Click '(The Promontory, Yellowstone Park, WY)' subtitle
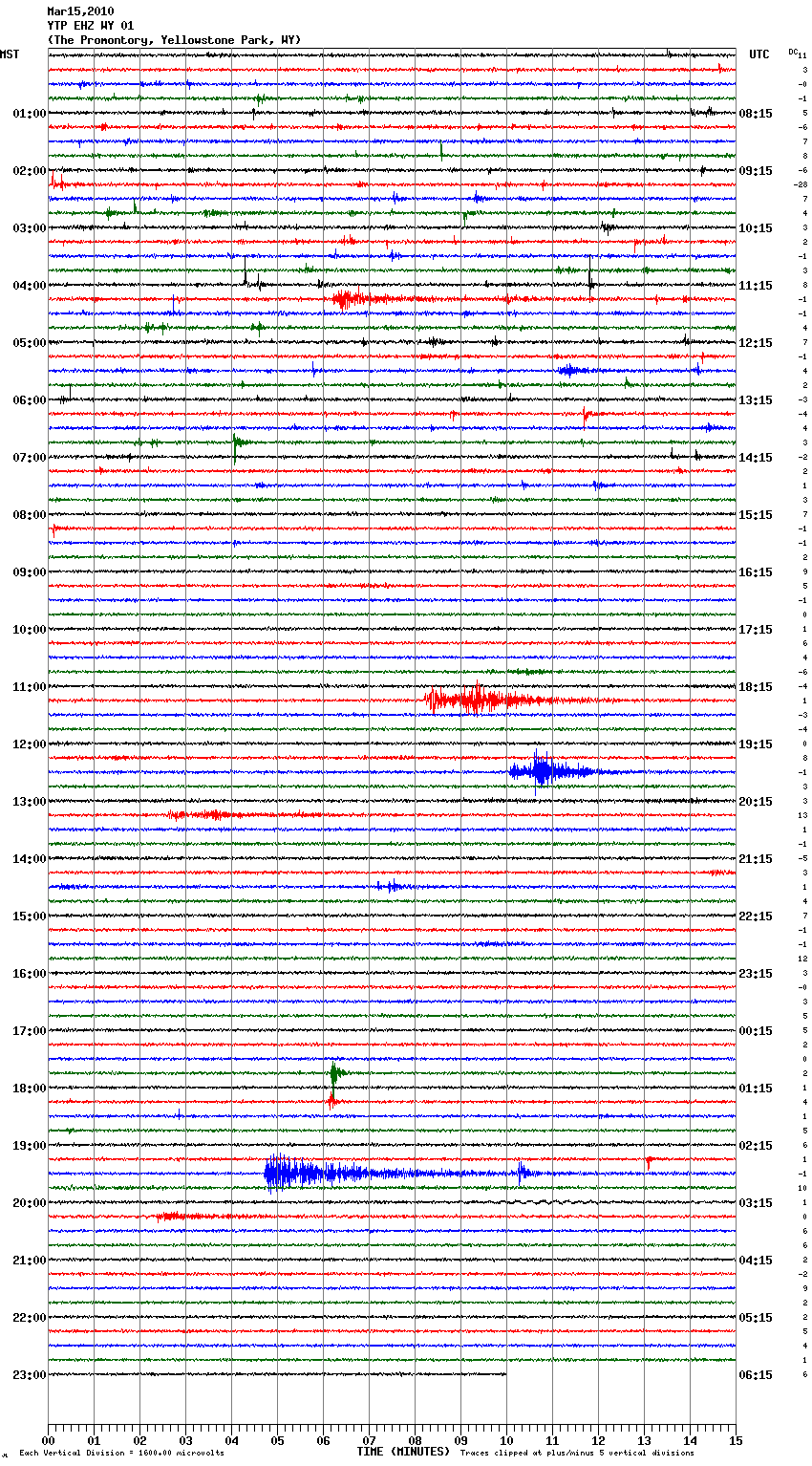812x1466 pixels. point(174,40)
